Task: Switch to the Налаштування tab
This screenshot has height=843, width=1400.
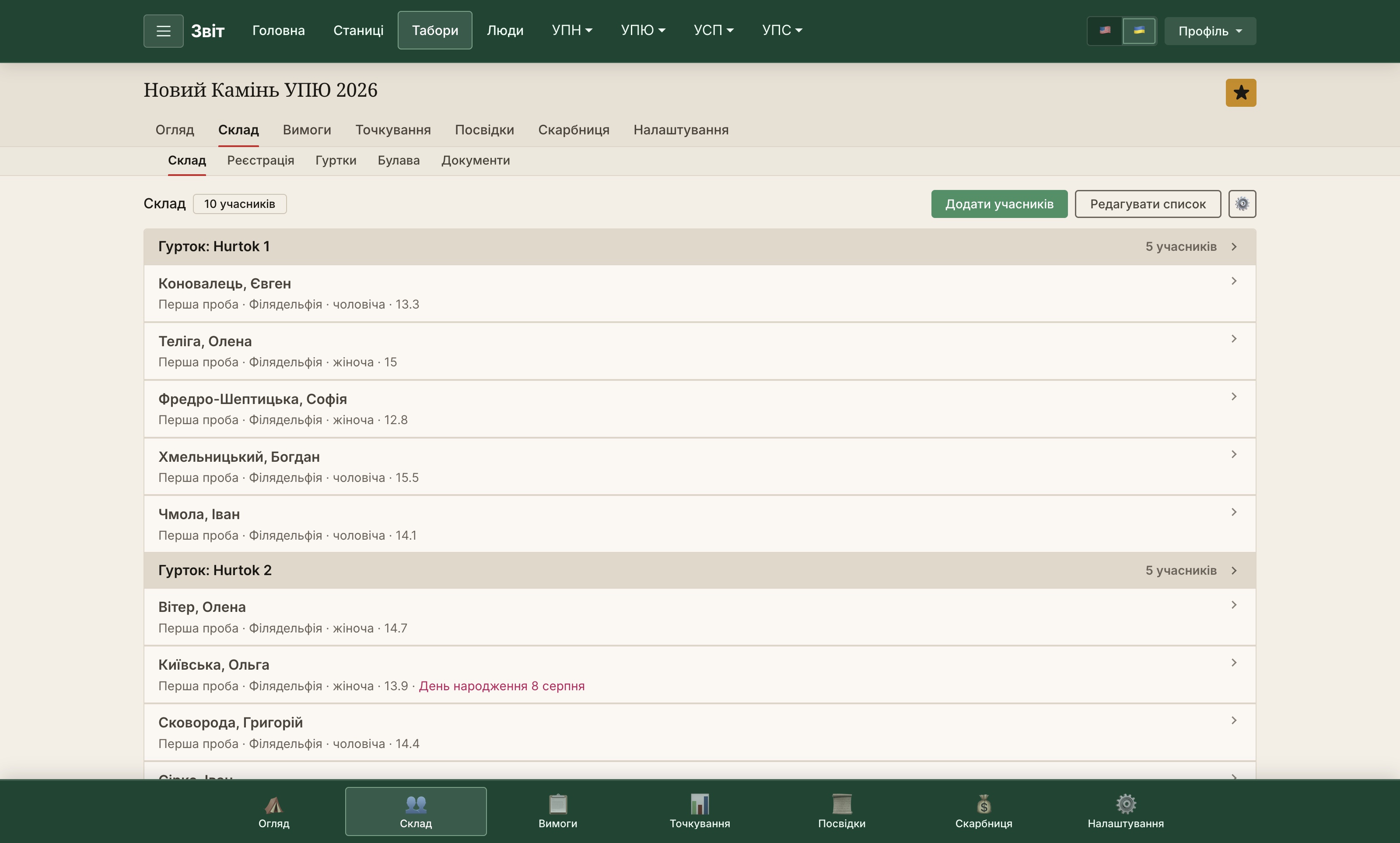Action: coord(681,130)
